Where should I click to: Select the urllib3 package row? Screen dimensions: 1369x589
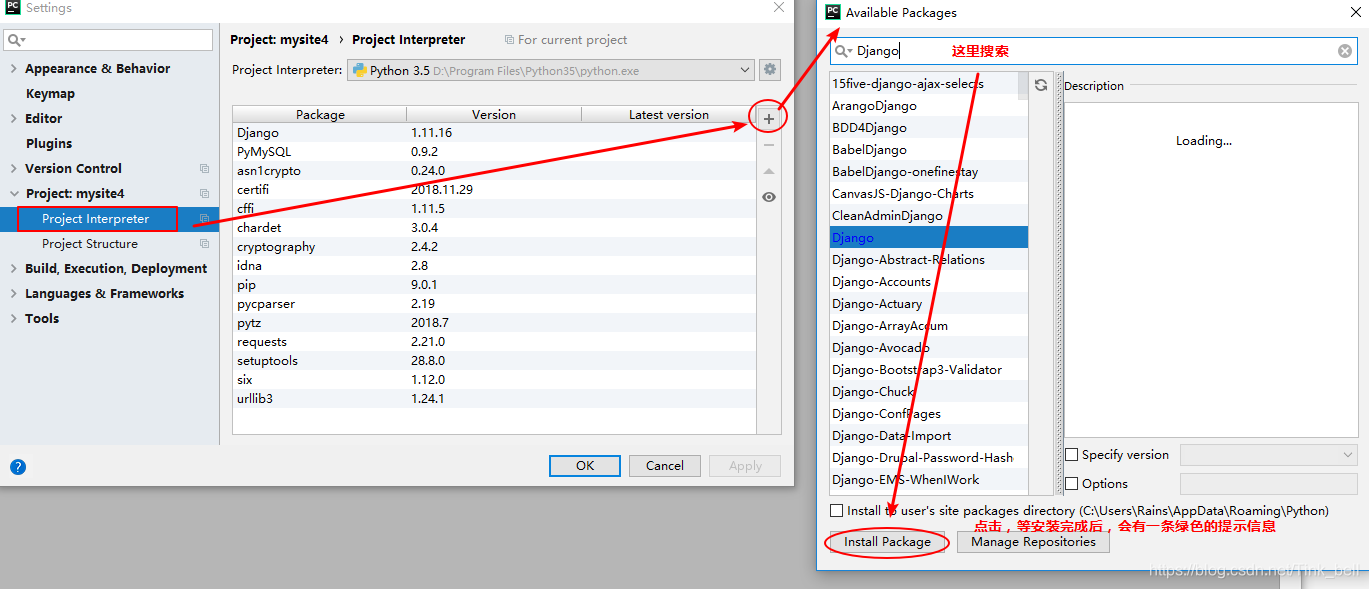click(x=494, y=399)
